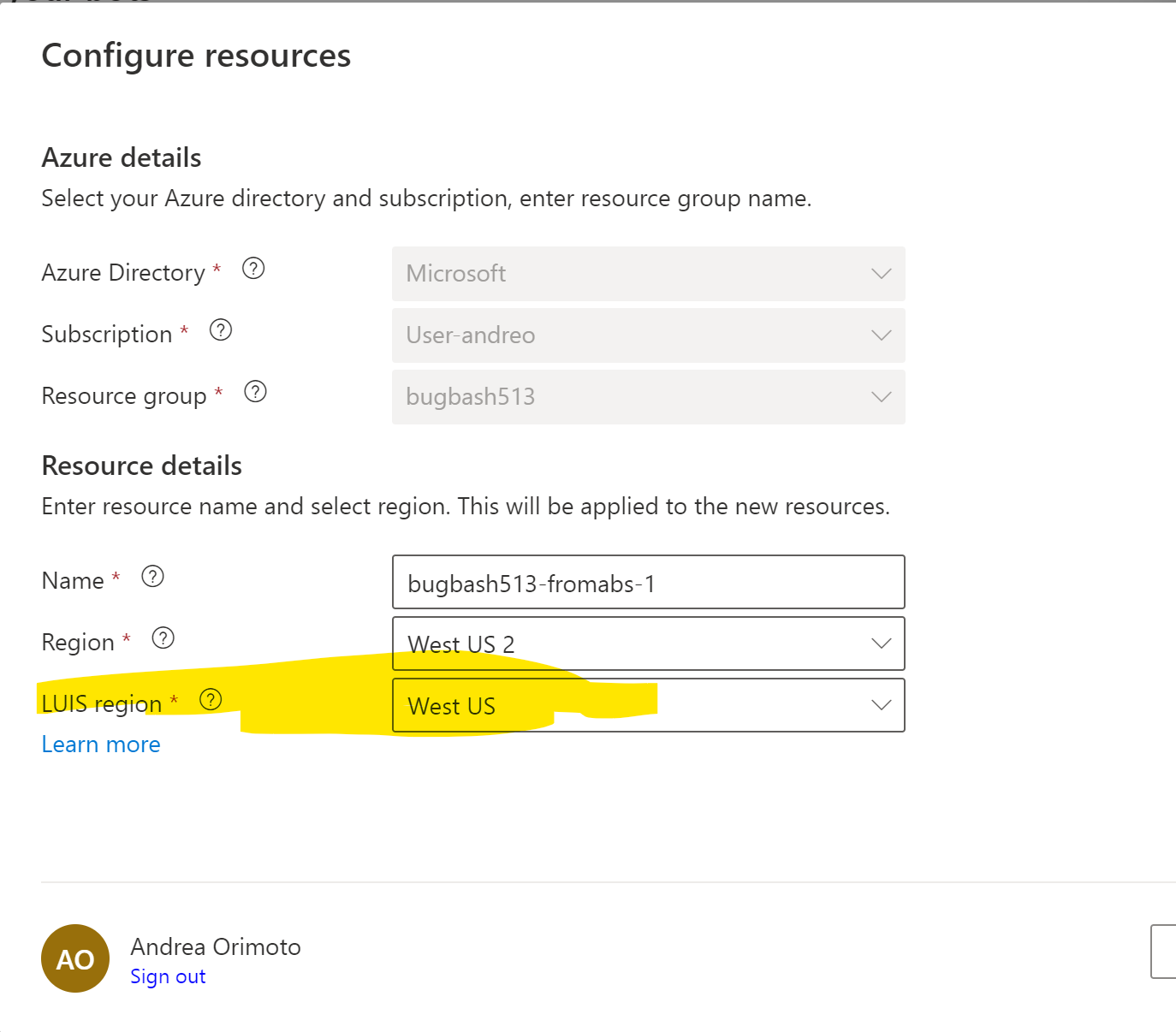Click the Name field help icon
Viewport: 1176px width, 1032px height.
pyautogui.click(x=153, y=576)
